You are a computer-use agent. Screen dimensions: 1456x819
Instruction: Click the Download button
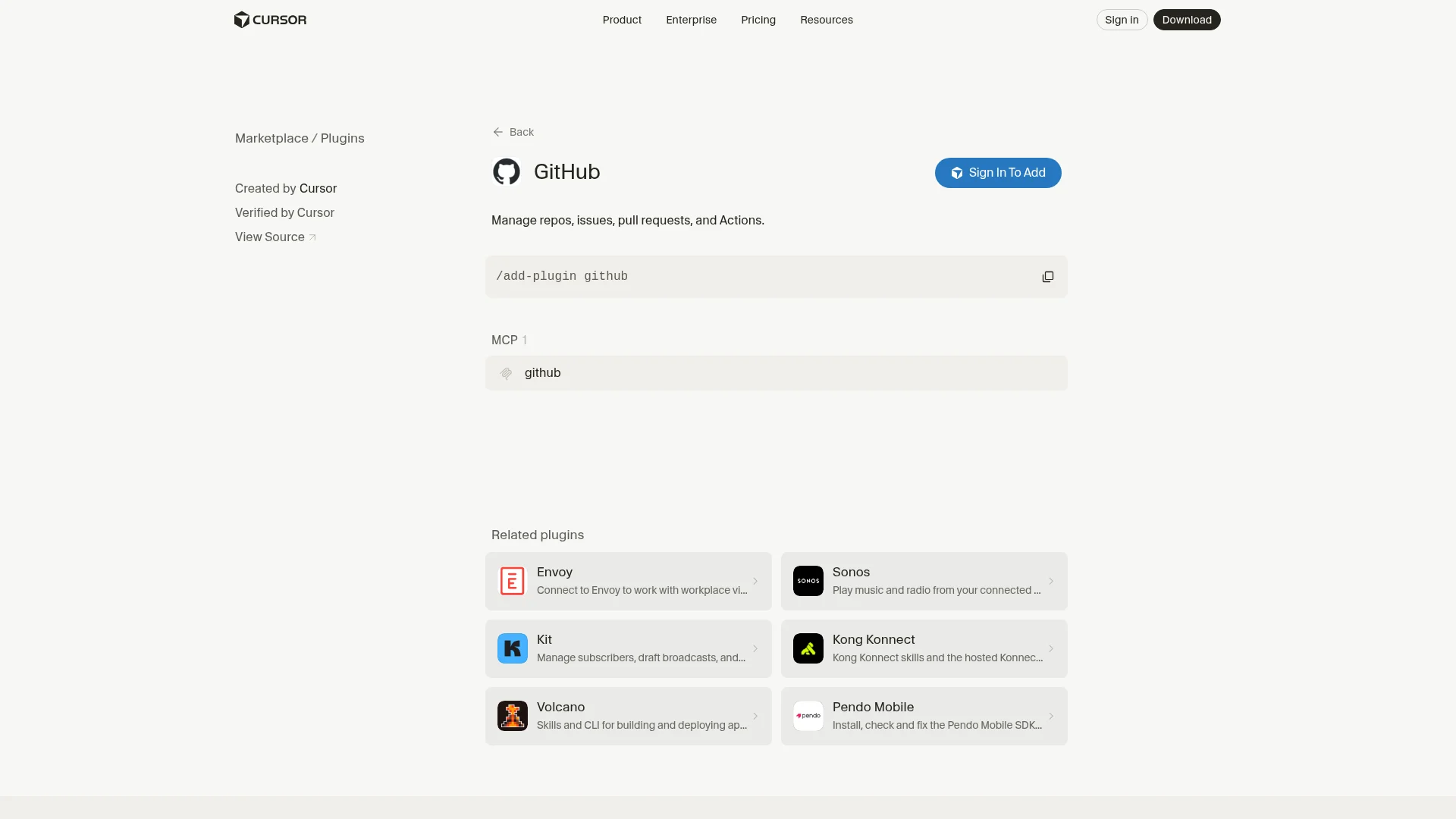click(1187, 20)
